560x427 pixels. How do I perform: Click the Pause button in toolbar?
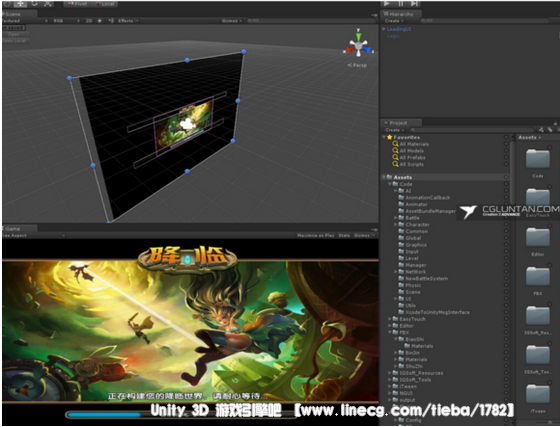(x=401, y=4)
